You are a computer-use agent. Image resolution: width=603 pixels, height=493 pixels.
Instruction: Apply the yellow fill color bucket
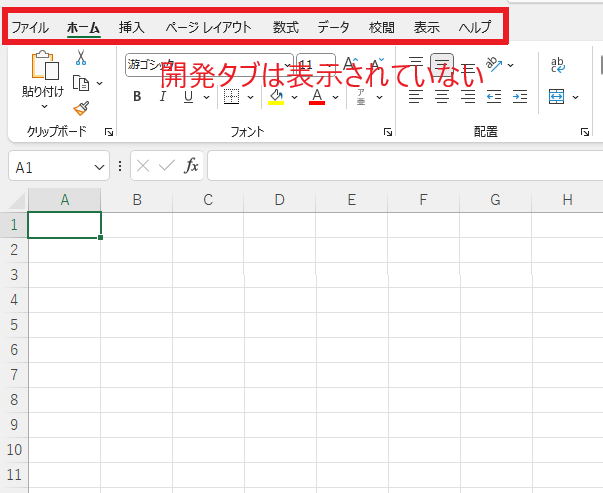(x=277, y=97)
